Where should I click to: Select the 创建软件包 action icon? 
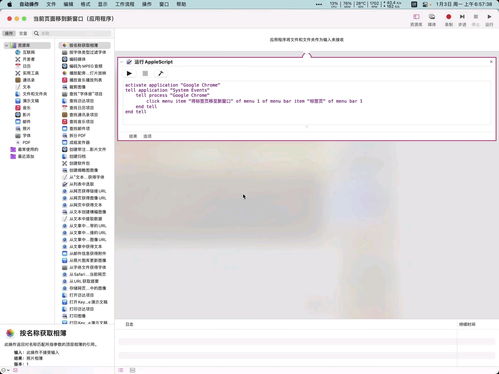(x=65, y=163)
